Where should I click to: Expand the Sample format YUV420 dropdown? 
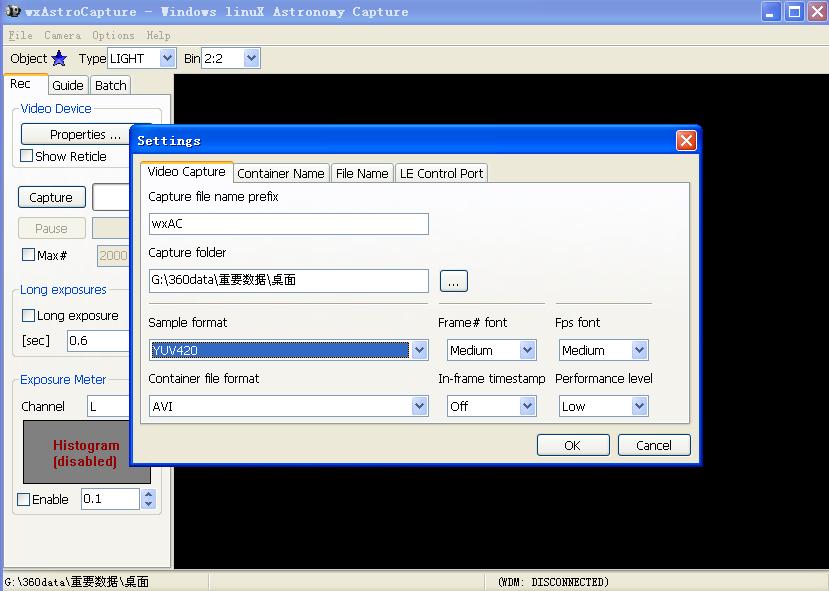point(419,350)
